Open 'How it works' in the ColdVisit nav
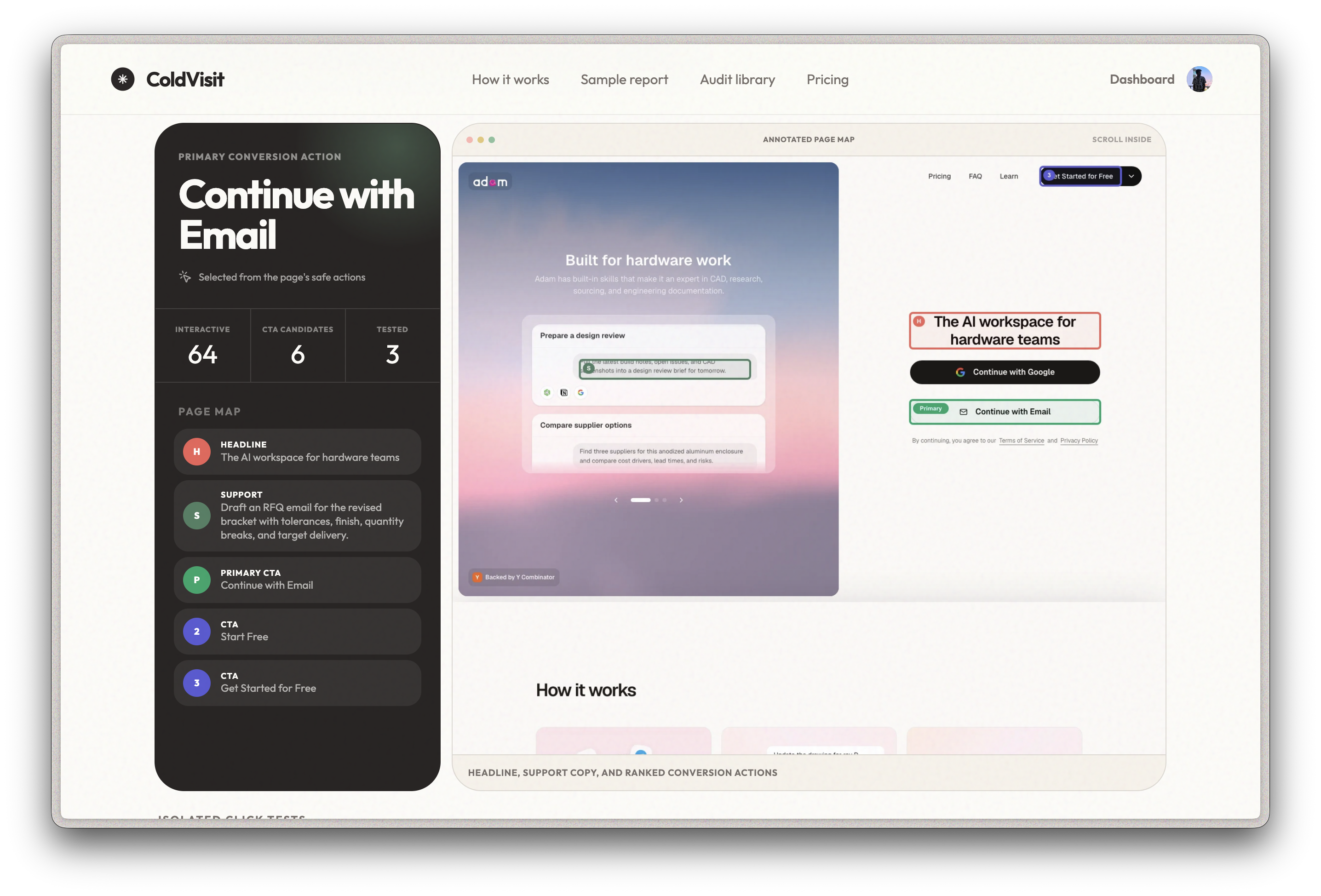Image resolution: width=1321 pixels, height=896 pixels. 511,80
